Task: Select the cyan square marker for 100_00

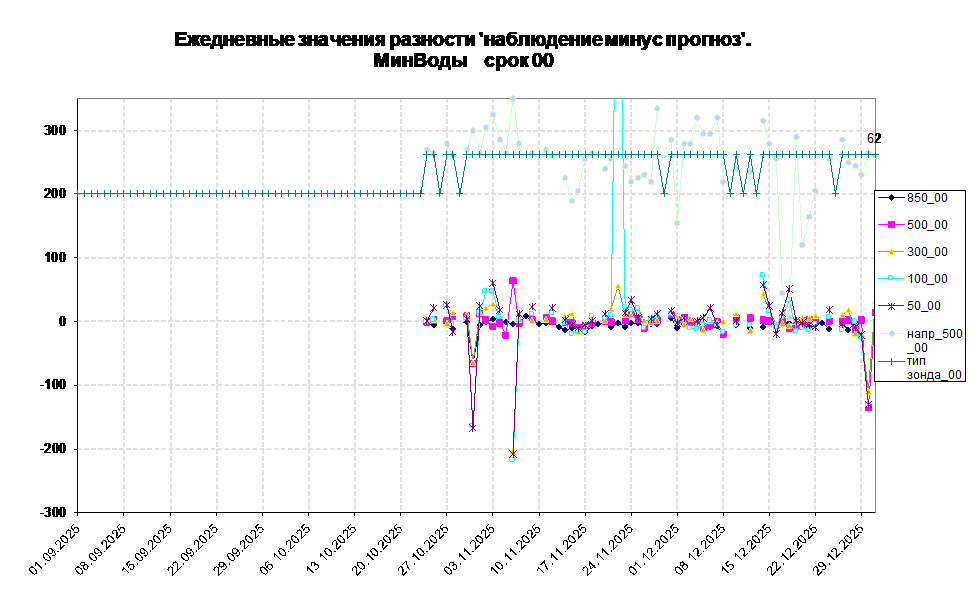Action: [890, 279]
